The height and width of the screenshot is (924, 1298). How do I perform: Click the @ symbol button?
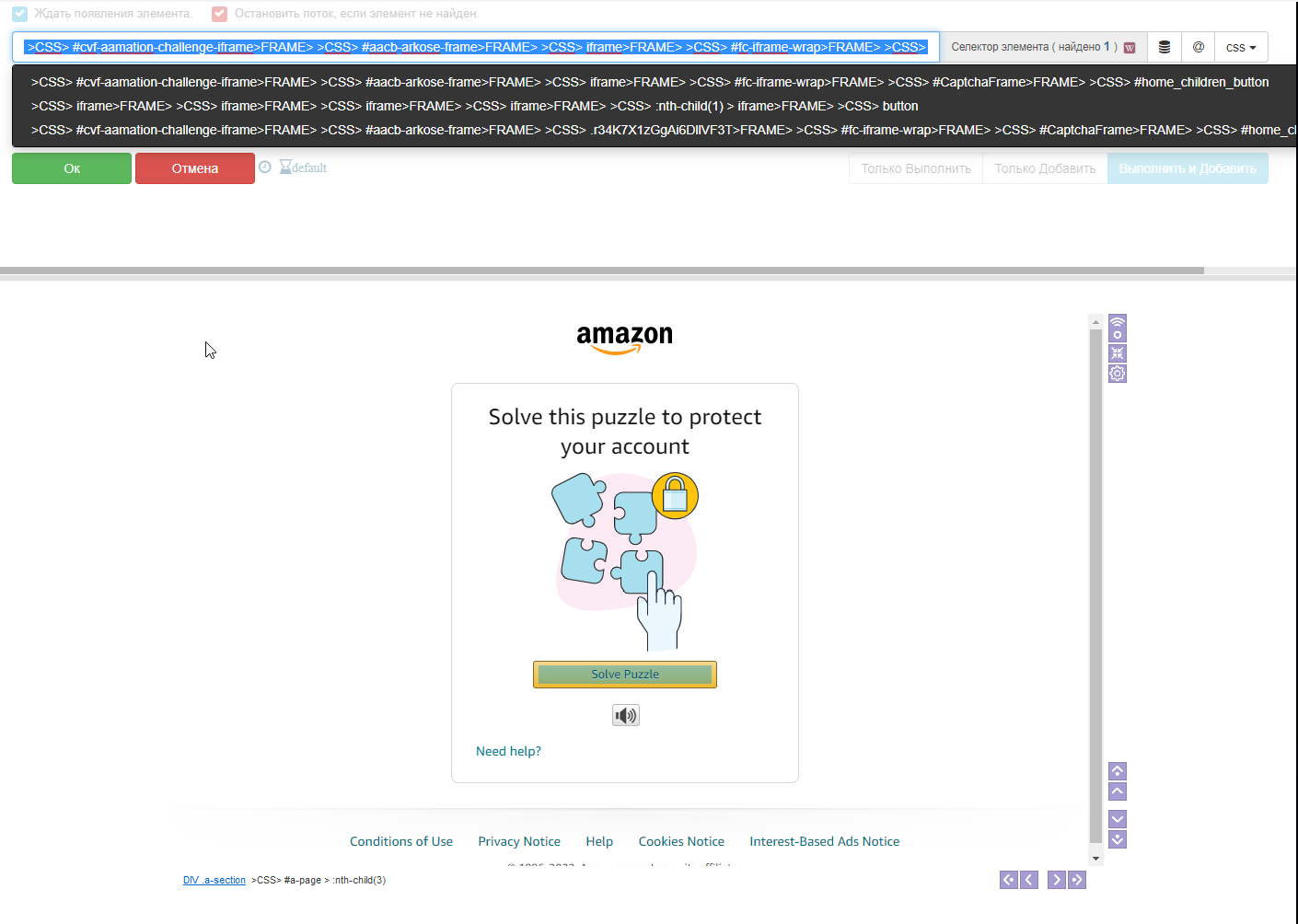click(1198, 47)
